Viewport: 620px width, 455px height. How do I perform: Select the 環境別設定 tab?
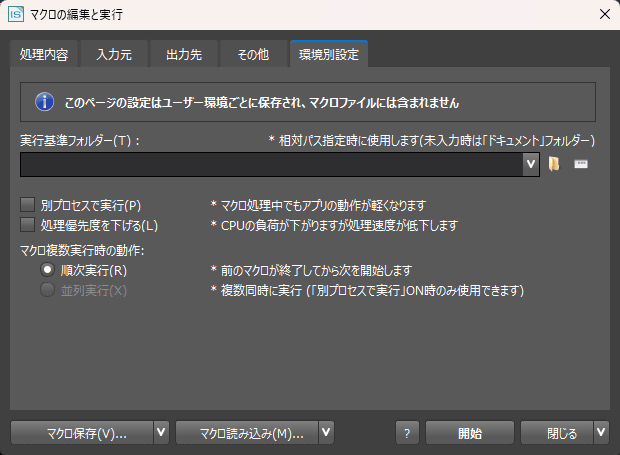(x=329, y=54)
